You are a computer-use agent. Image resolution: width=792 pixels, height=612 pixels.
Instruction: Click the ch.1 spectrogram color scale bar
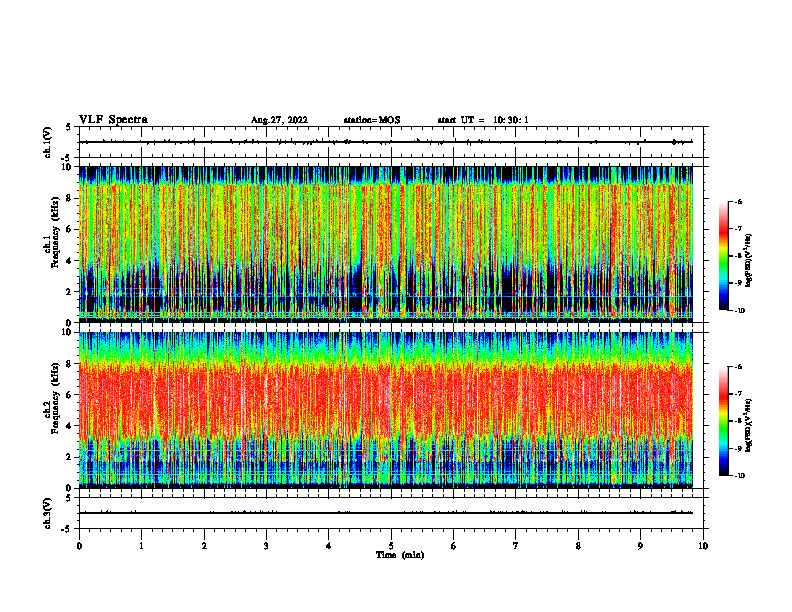pos(724,256)
